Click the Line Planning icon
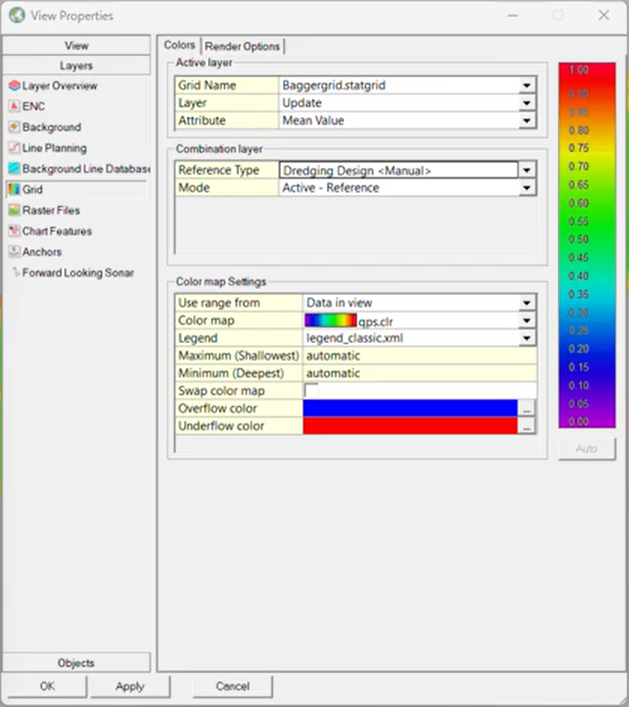Viewport: 629px width, 707px height. 14,148
